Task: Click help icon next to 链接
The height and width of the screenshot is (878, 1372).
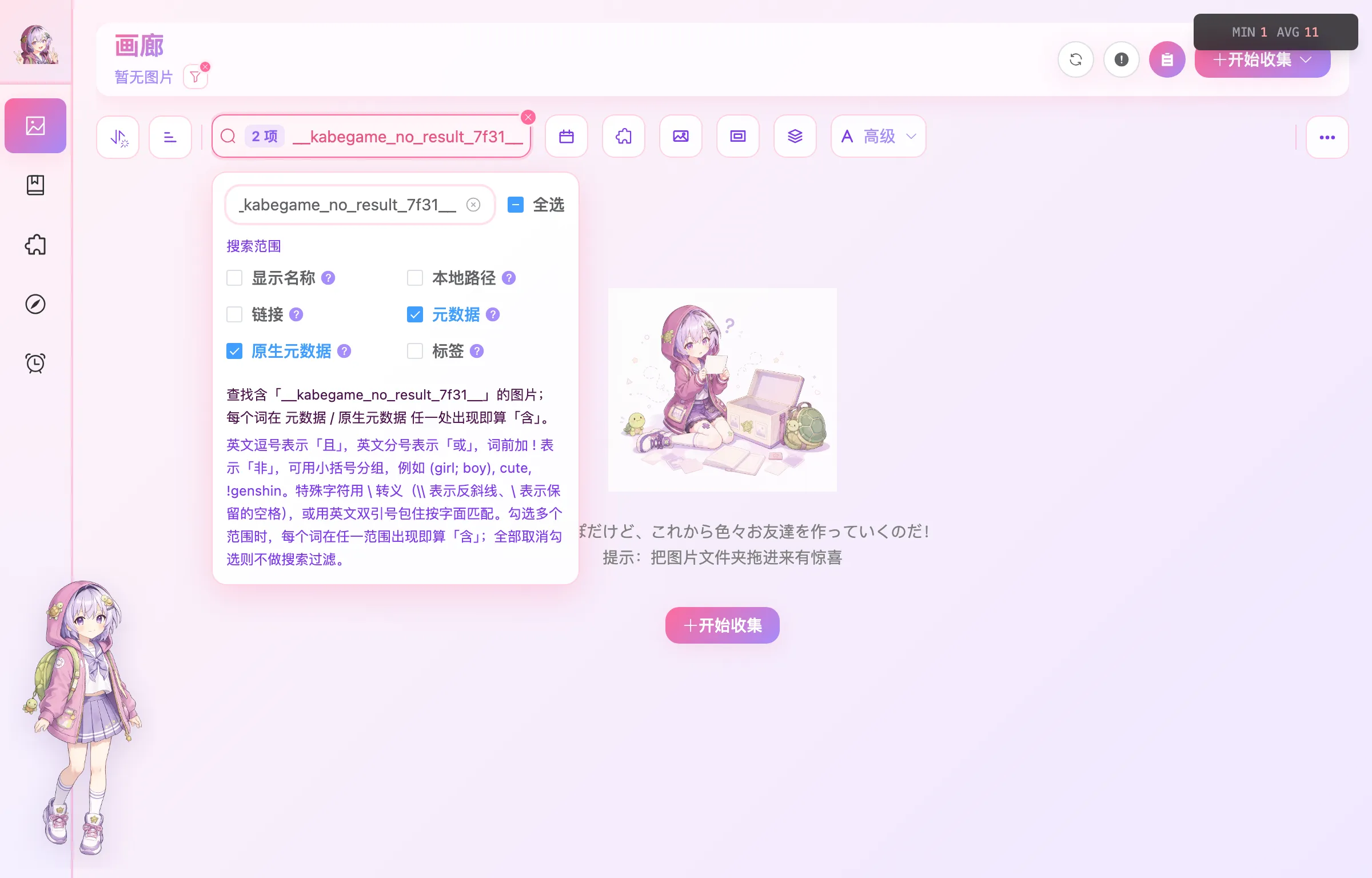Action: (x=296, y=314)
